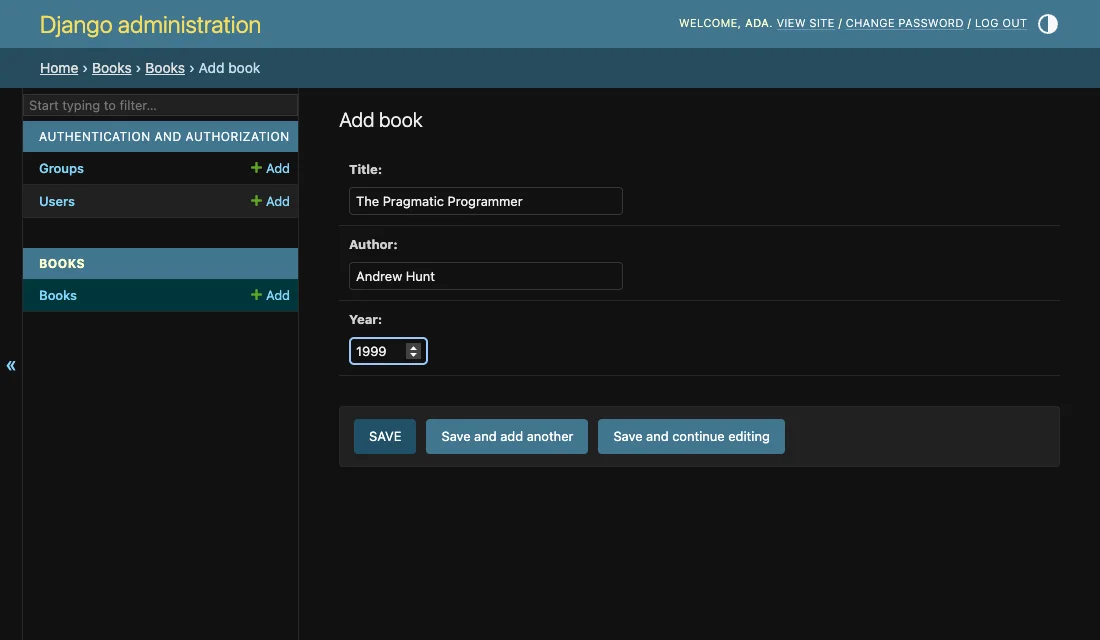Click the Welcome, Ada greeting text
This screenshot has height=640, width=1100.
(725, 23)
